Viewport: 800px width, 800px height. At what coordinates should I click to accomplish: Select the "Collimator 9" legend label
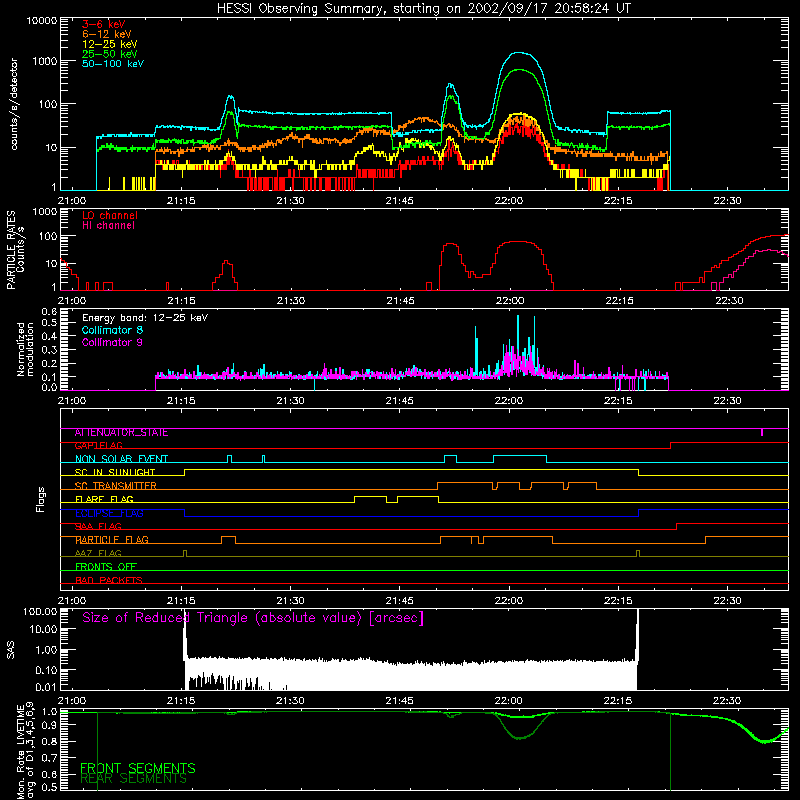pos(112,342)
